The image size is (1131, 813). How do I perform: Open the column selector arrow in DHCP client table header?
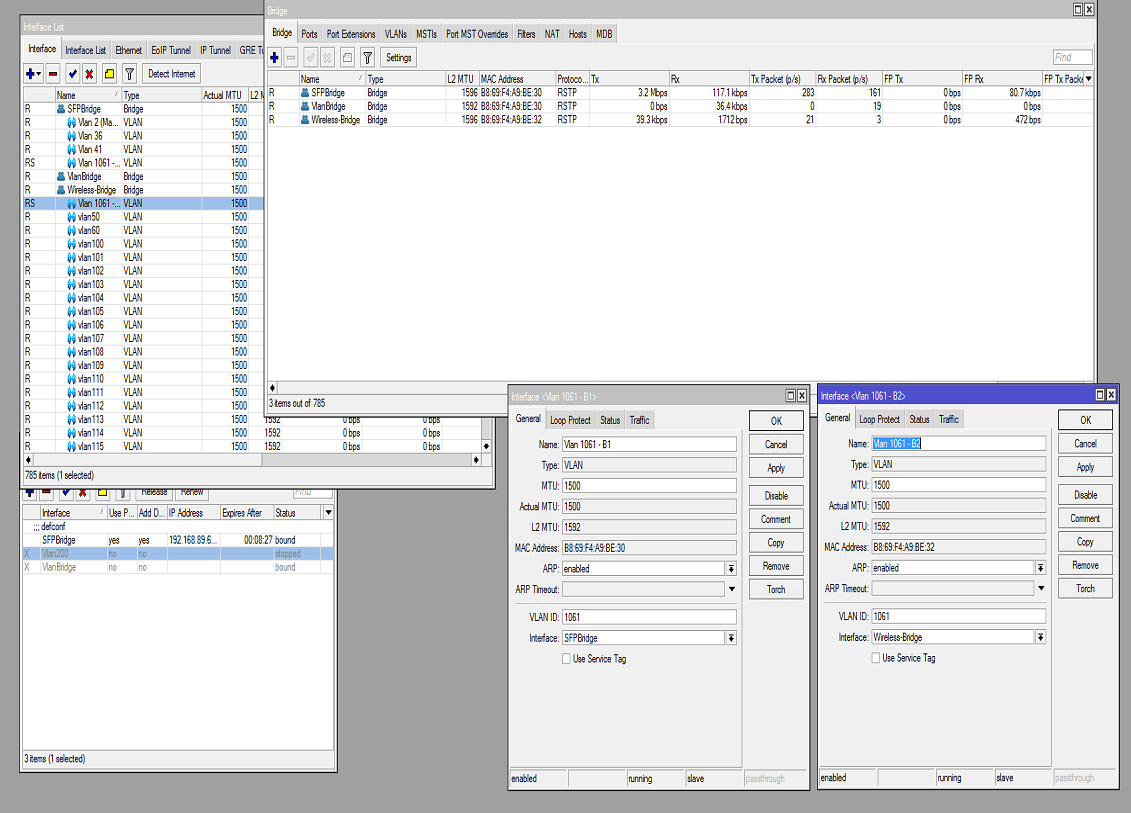pos(328,513)
